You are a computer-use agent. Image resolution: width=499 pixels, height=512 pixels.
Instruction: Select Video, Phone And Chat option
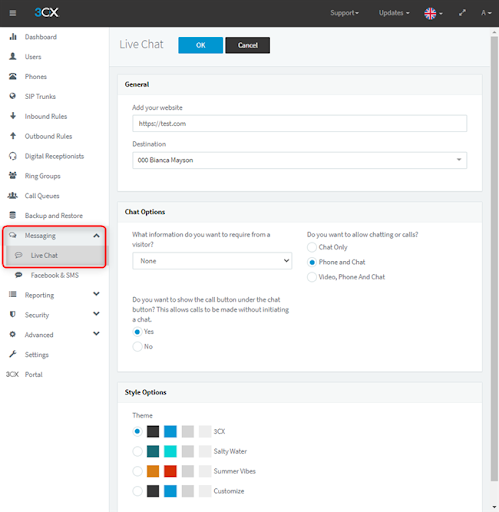tap(312, 277)
